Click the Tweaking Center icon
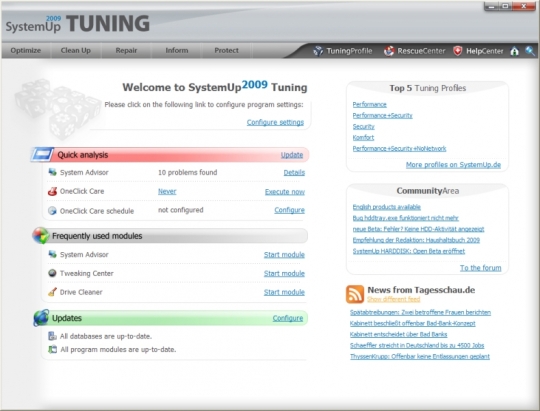 tap(52, 273)
